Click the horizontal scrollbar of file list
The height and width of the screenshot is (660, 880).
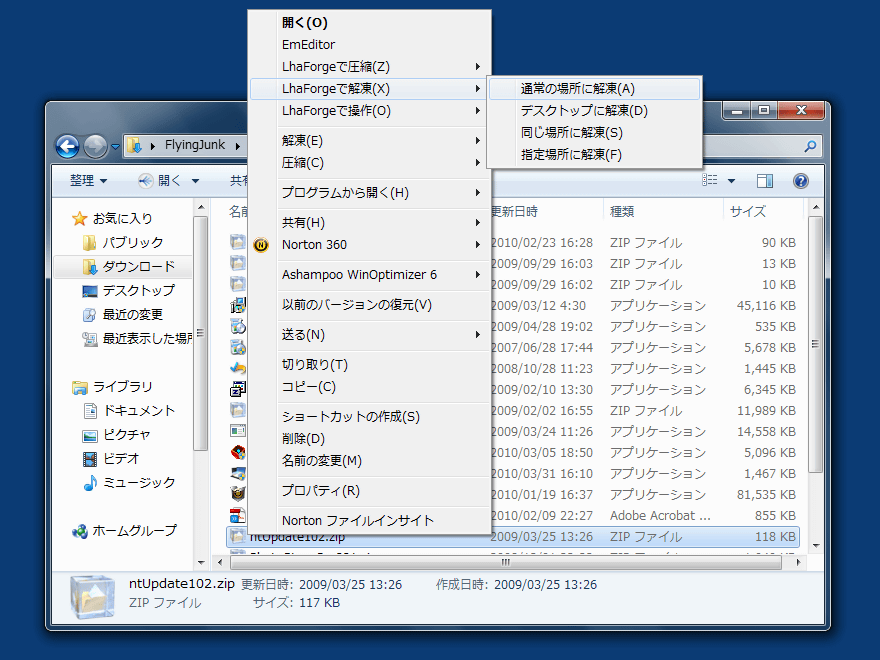coord(506,562)
